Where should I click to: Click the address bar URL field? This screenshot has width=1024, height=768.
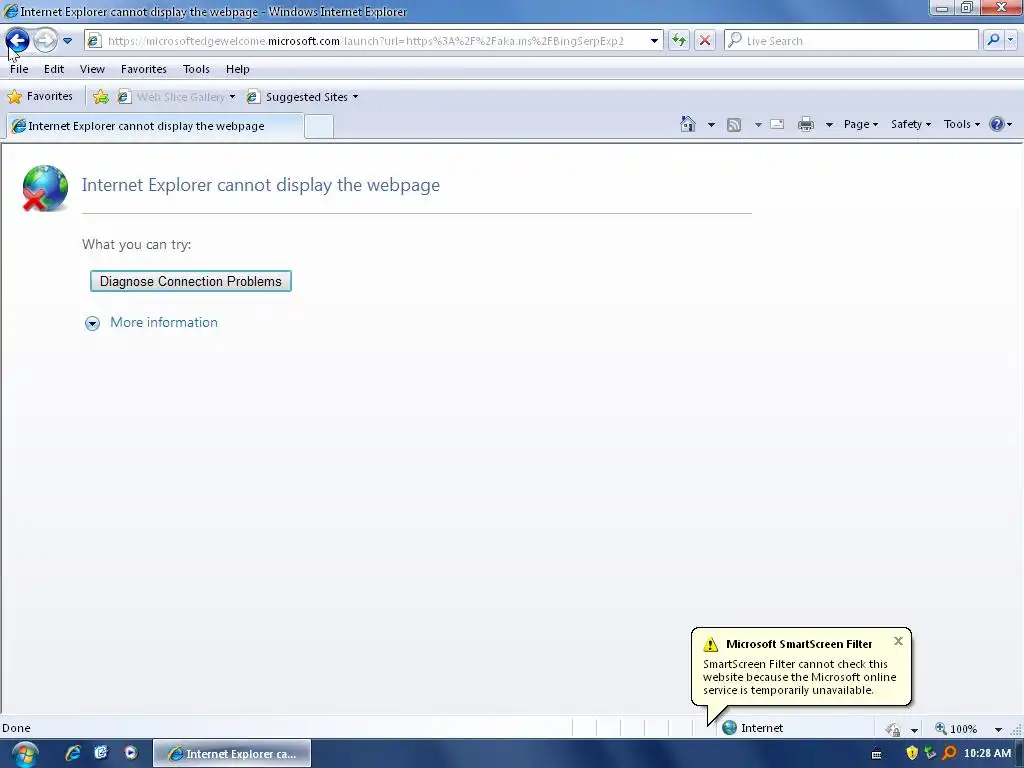[x=376, y=40]
